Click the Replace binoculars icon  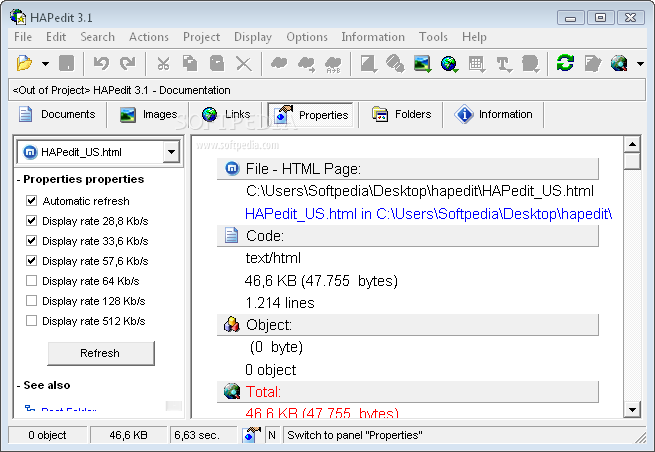pyautogui.click(x=333, y=63)
